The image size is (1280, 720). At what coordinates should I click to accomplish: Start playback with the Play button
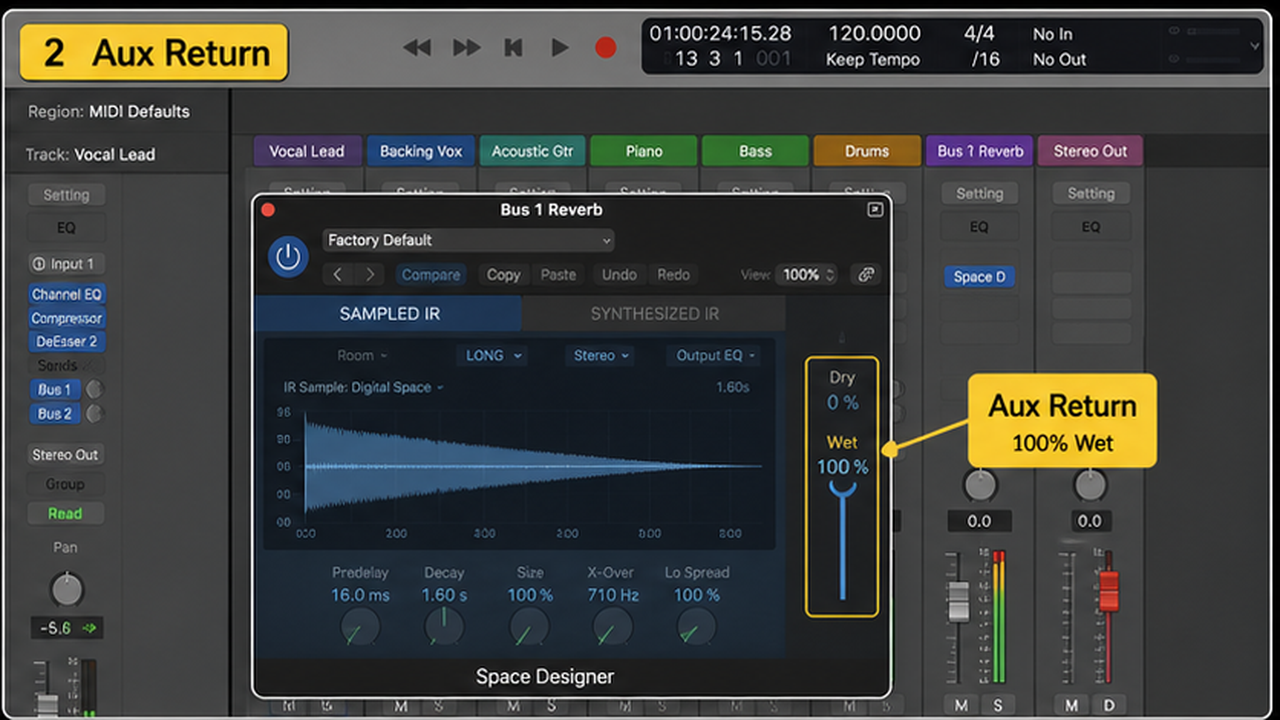560,47
